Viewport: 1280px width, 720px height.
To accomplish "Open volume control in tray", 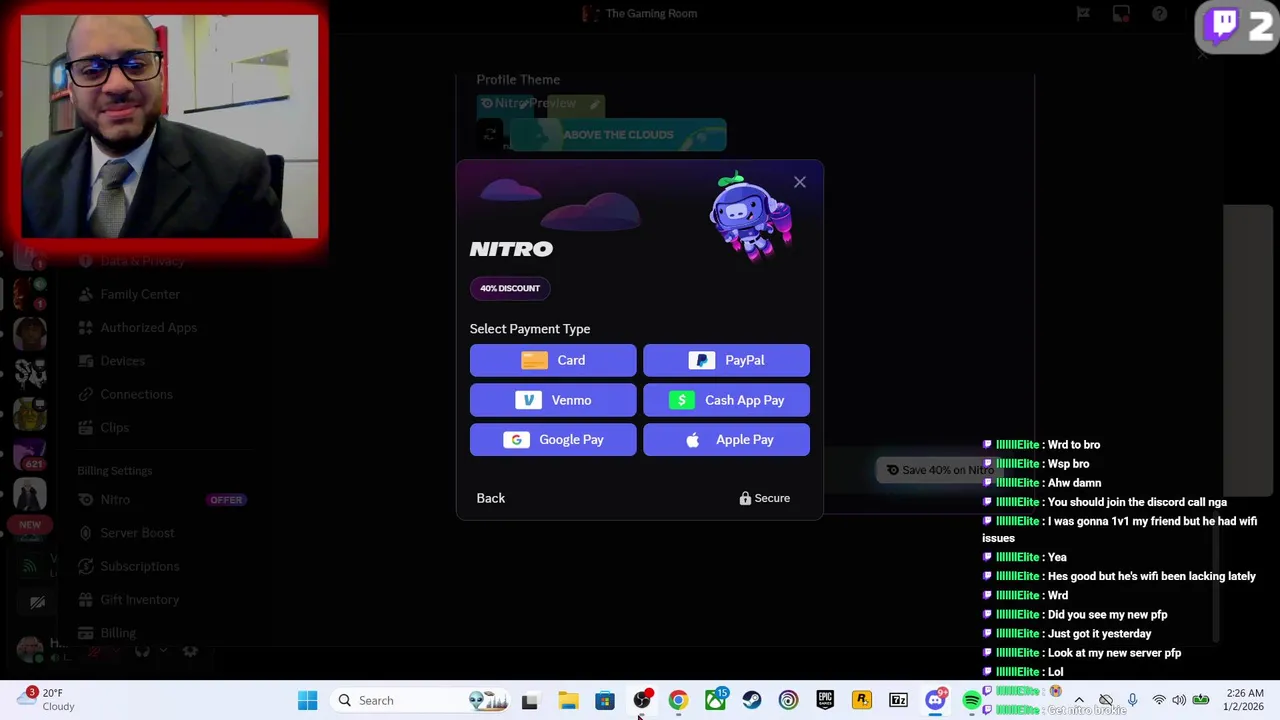I will coord(1179,700).
